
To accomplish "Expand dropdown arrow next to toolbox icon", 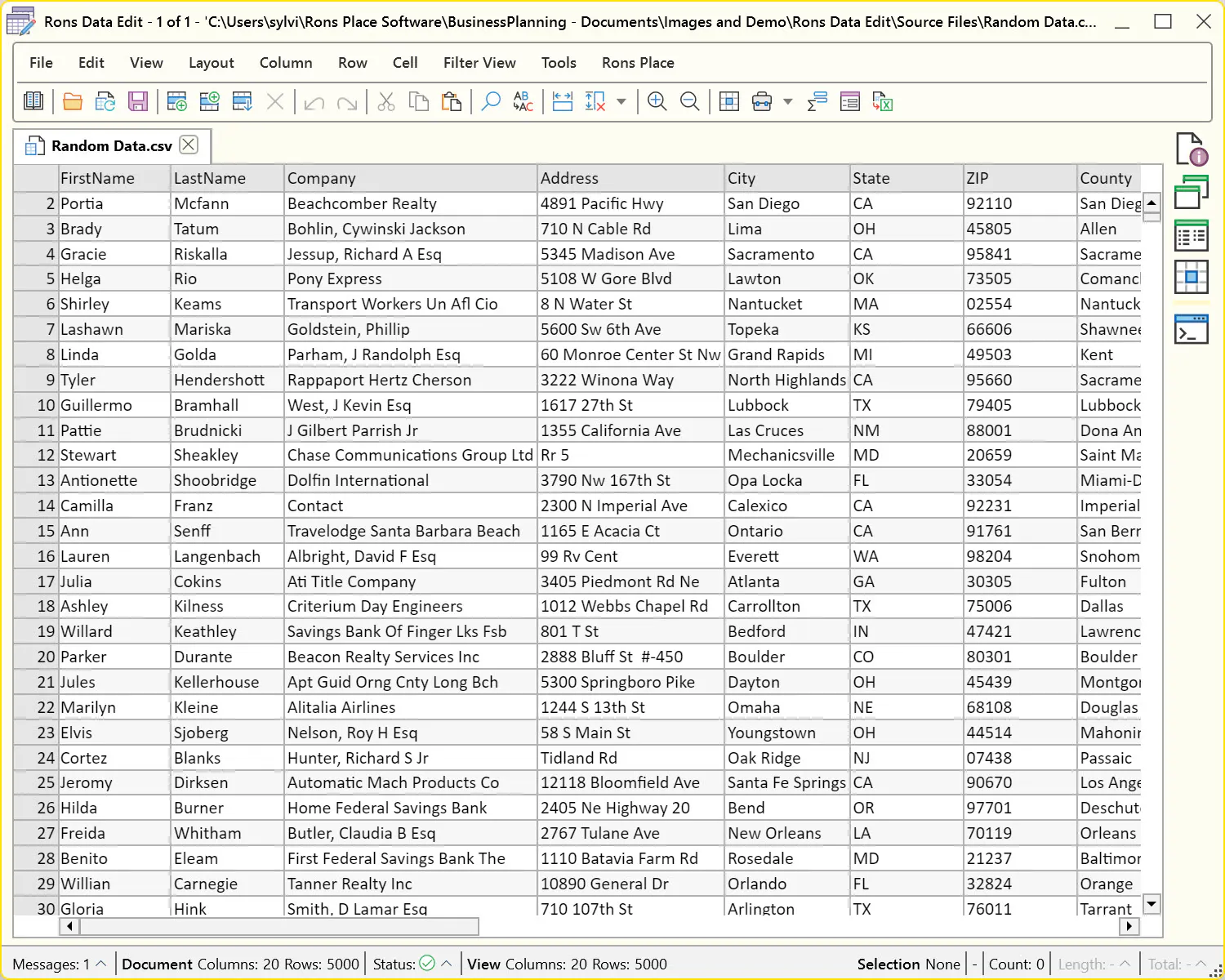I will tap(788, 102).
